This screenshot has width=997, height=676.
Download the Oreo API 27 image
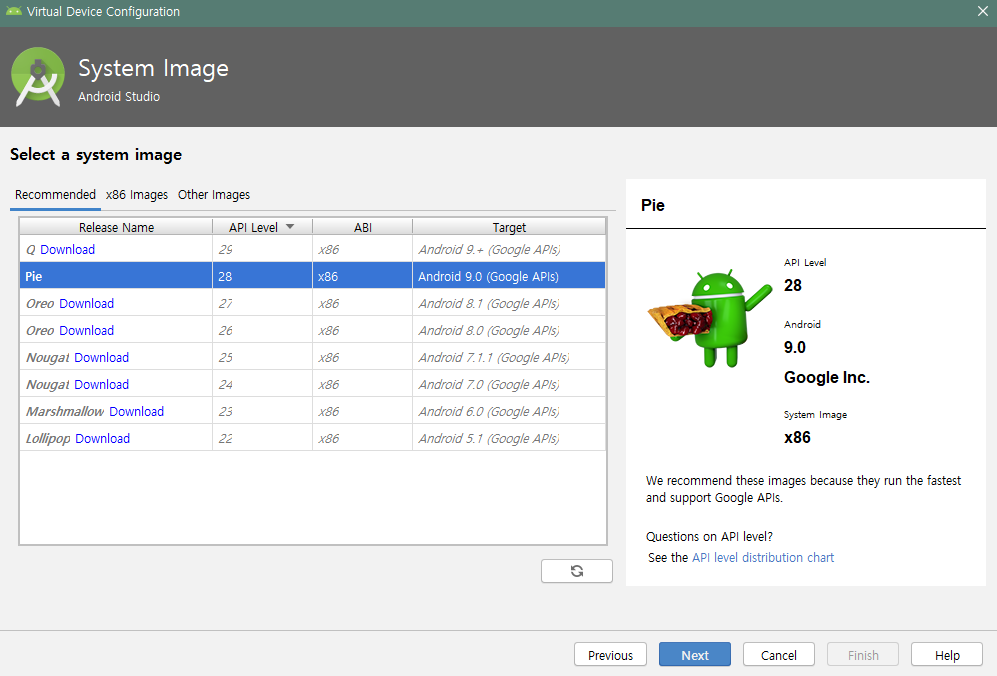pos(86,303)
